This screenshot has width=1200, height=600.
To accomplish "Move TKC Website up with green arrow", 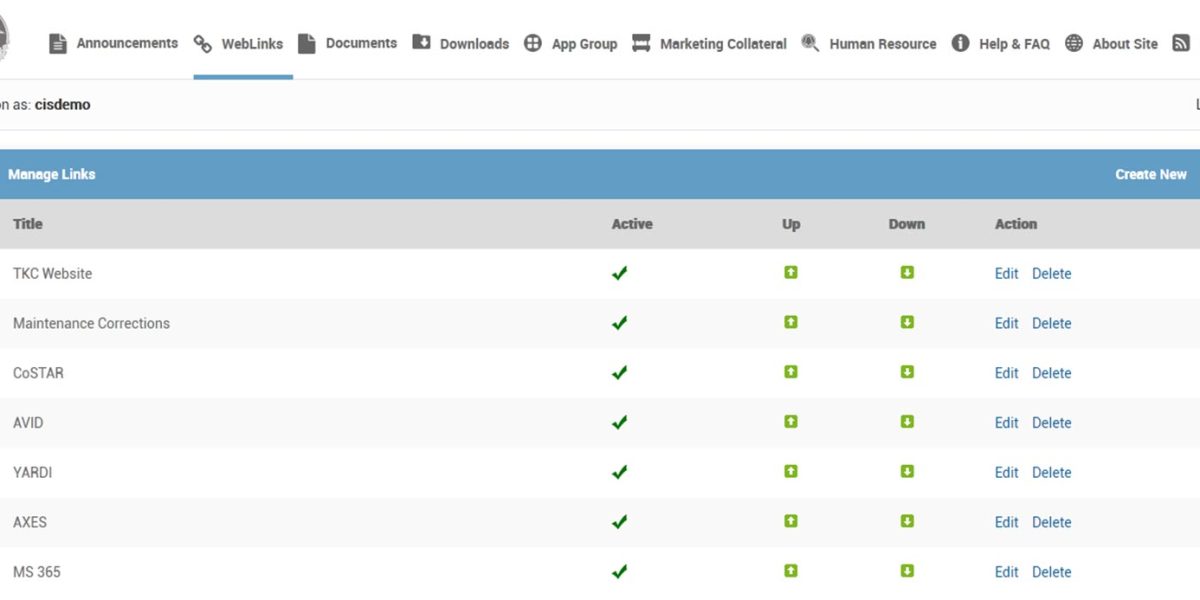I will (790, 272).
